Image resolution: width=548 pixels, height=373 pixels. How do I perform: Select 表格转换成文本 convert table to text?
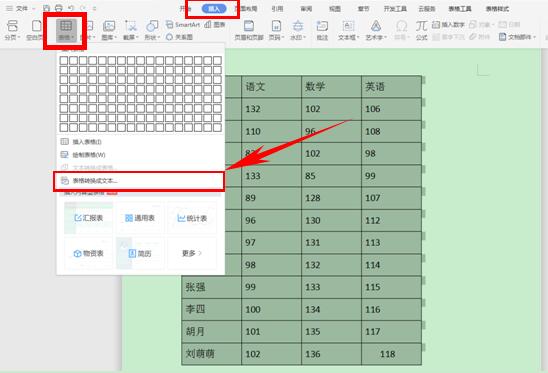(139, 181)
